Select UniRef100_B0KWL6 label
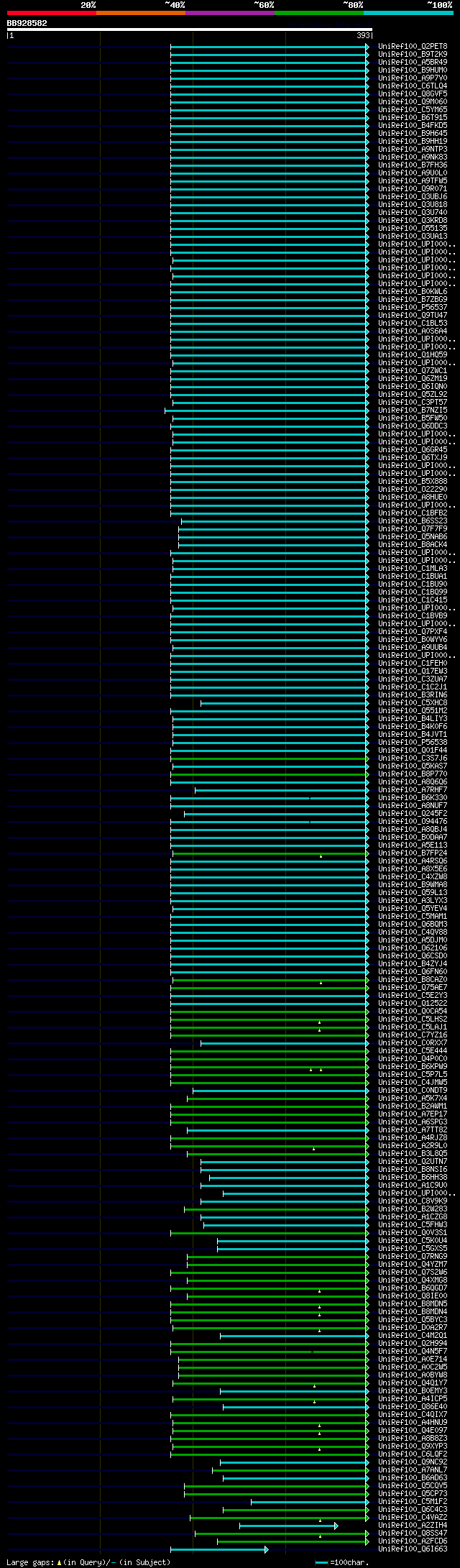This screenshot has height=1568, width=460. coord(413,292)
